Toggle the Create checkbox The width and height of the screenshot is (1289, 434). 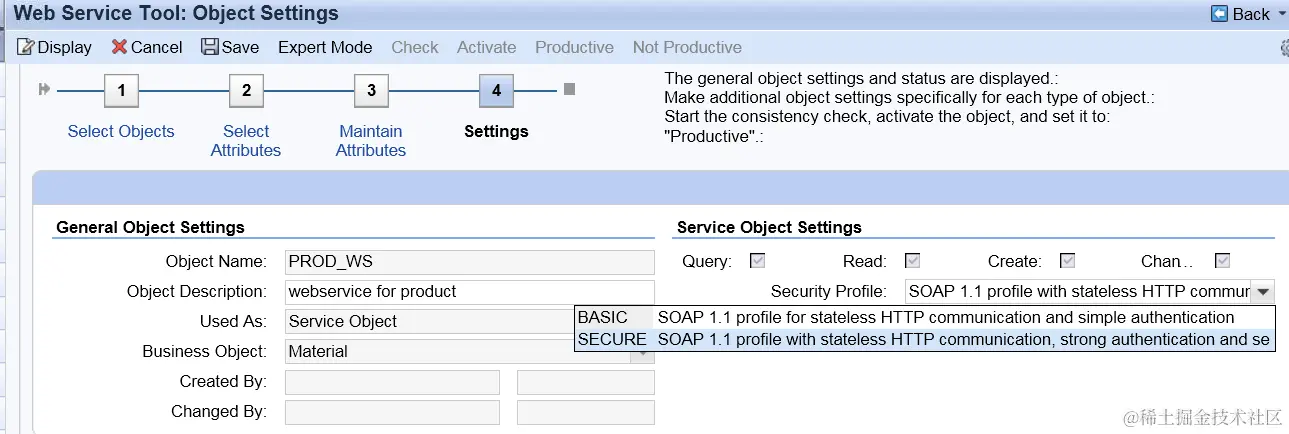[x=1067, y=261]
